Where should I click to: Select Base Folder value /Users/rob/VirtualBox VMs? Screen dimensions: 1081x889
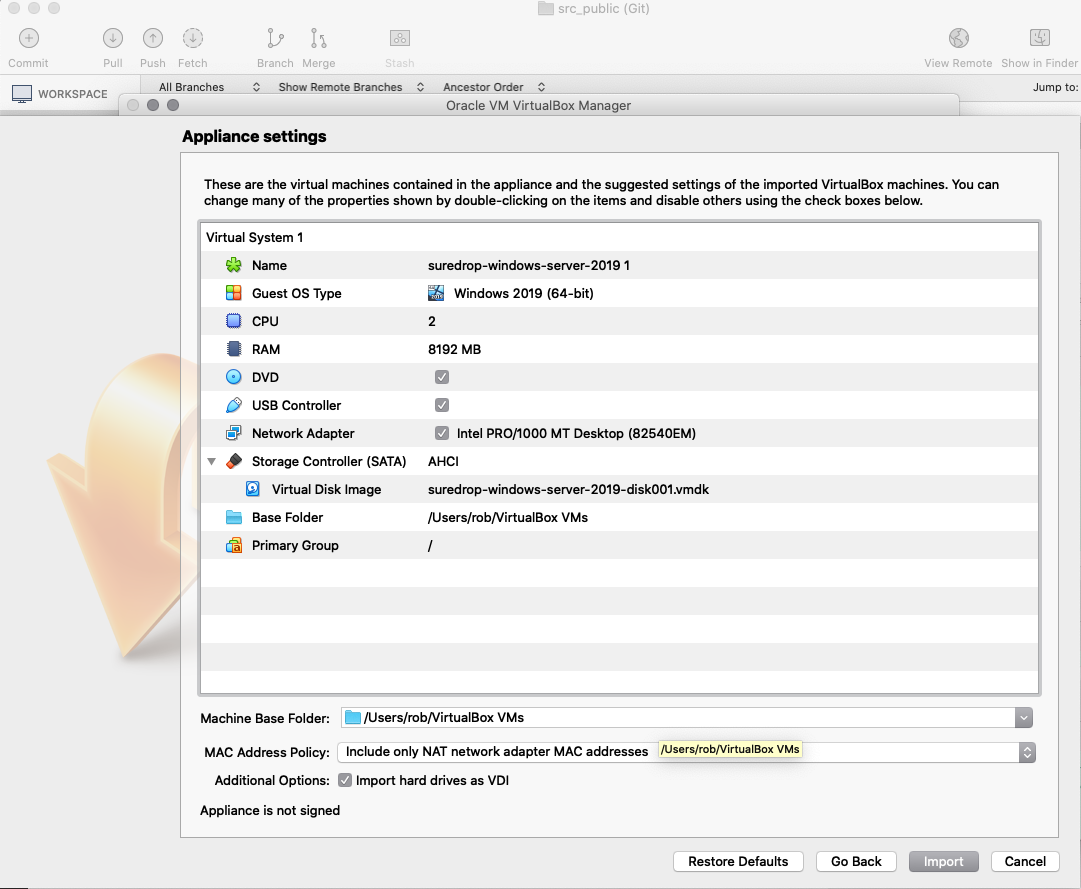507,518
